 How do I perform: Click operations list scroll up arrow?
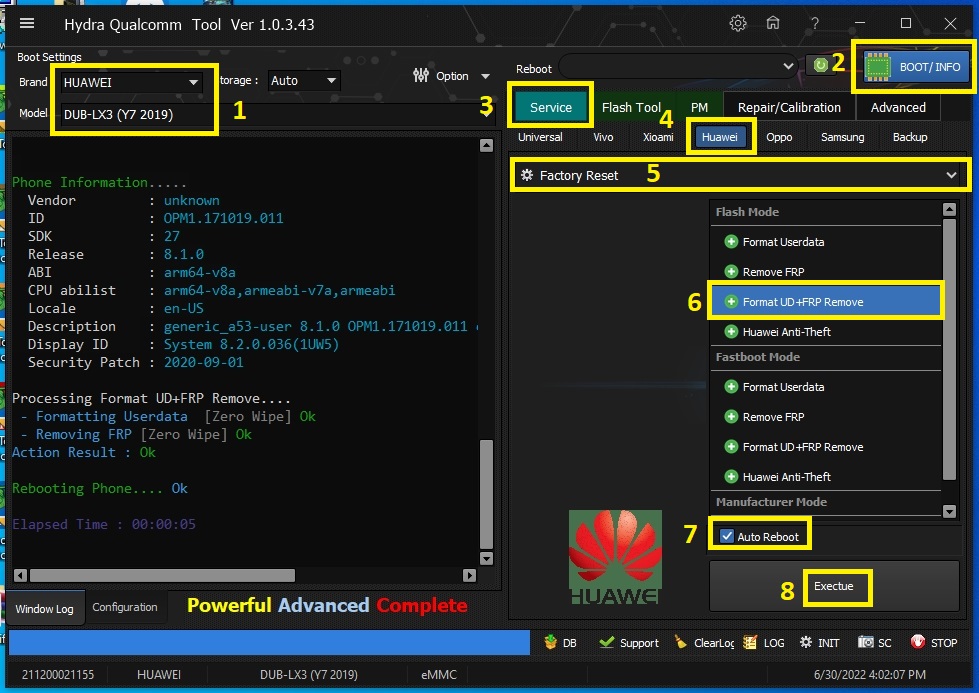pyautogui.click(x=949, y=209)
